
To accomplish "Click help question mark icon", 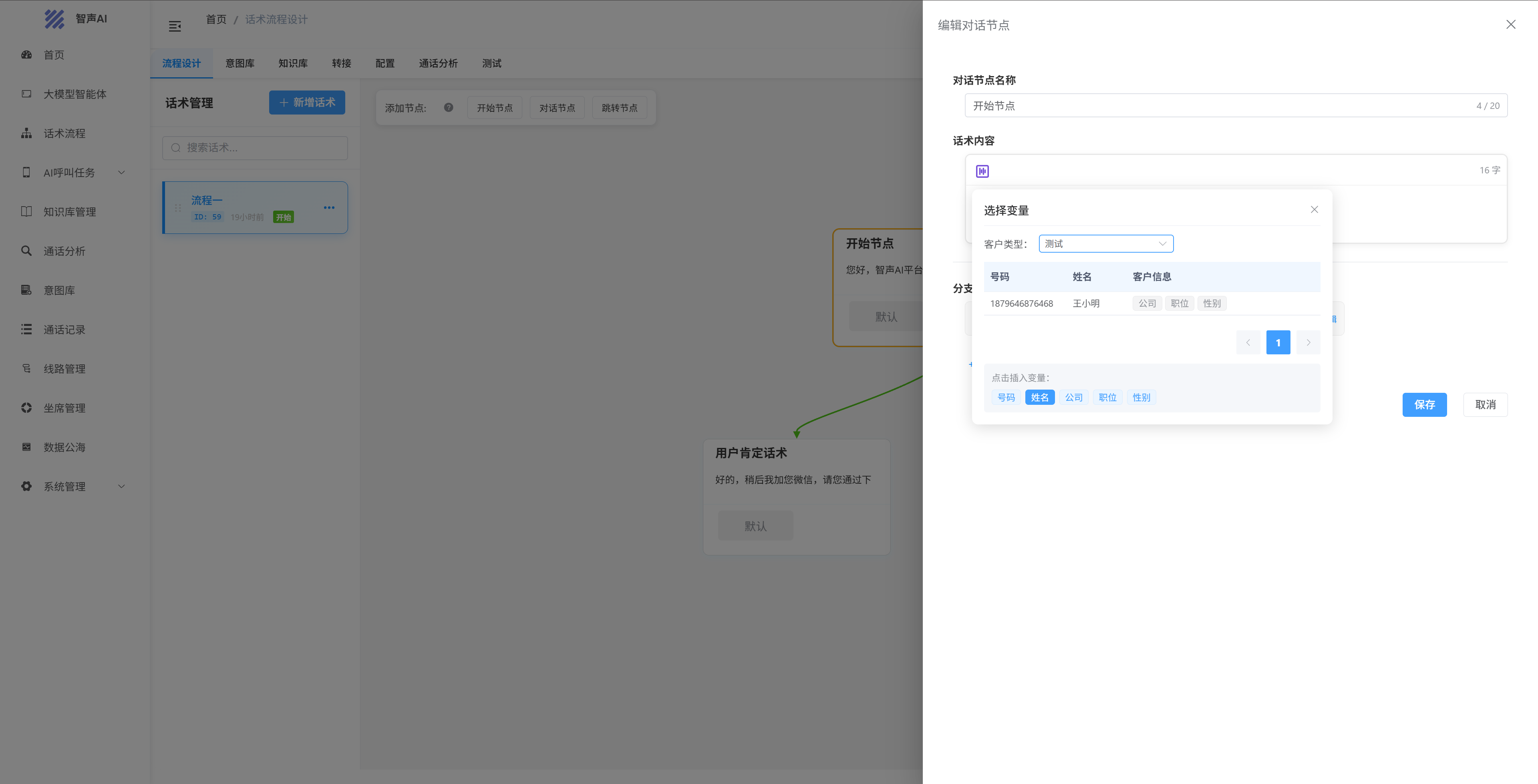I will [449, 107].
